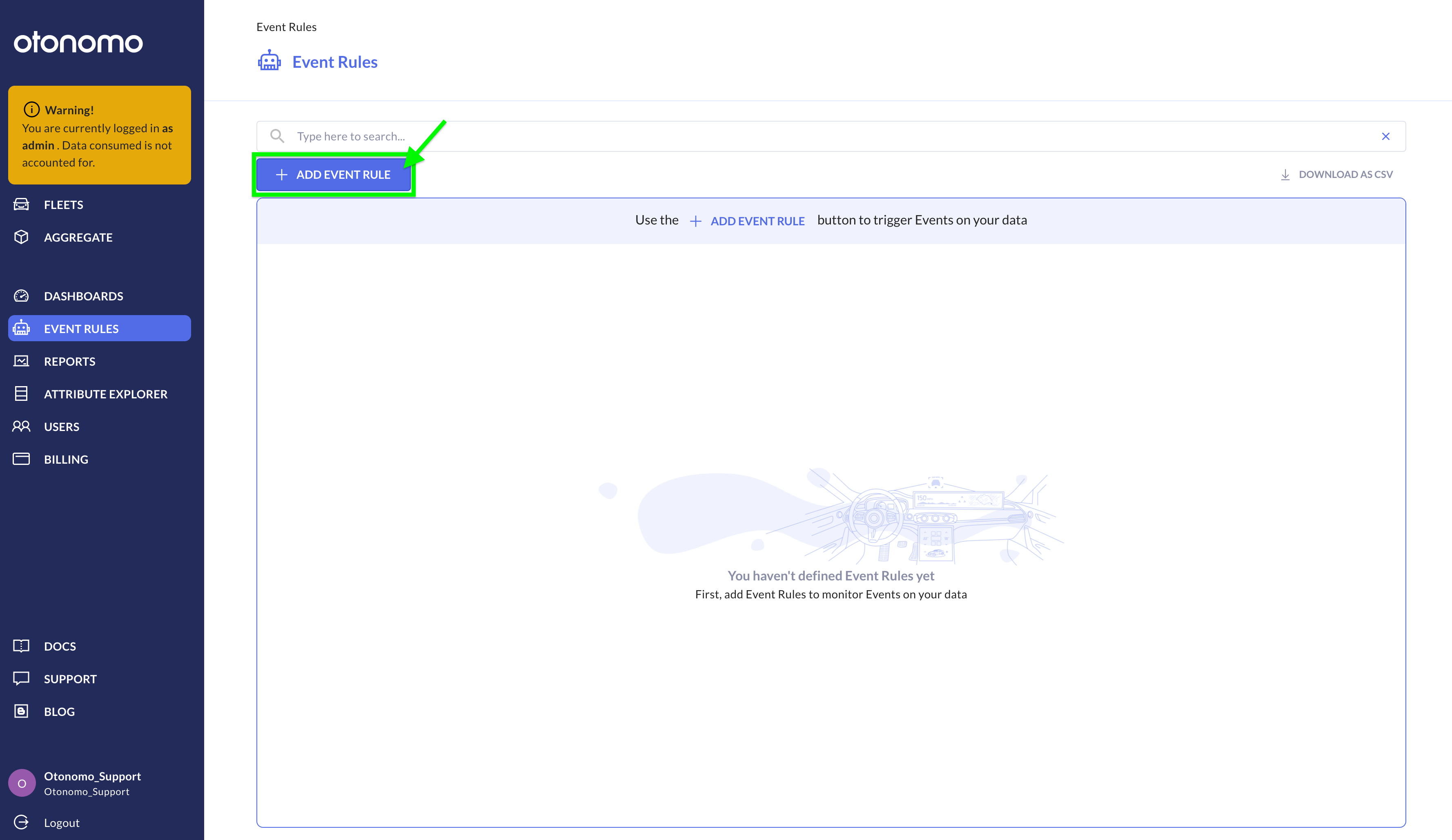Click the Otonomo_Support user avatar
This screenshot has width=1452, height=840.
(x=22, y=783)
